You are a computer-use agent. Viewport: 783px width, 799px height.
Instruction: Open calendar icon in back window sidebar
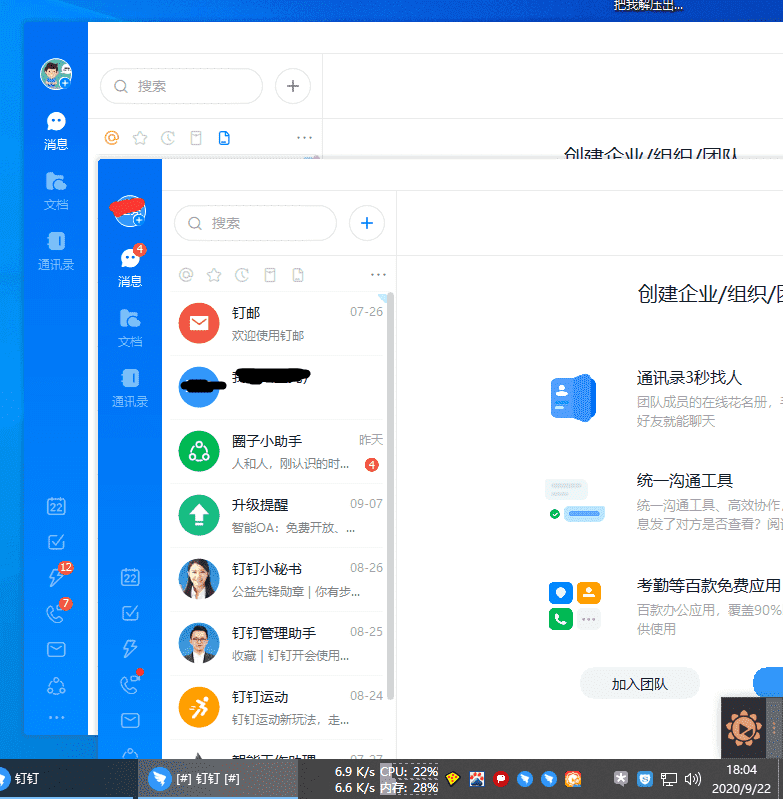(x=56, y=507)
